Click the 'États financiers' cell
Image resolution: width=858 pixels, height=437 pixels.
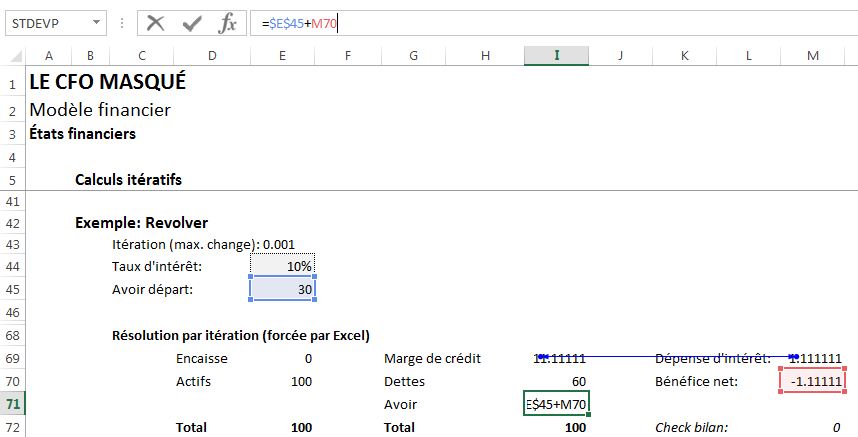pyautogui.click(x=83, y=134)
